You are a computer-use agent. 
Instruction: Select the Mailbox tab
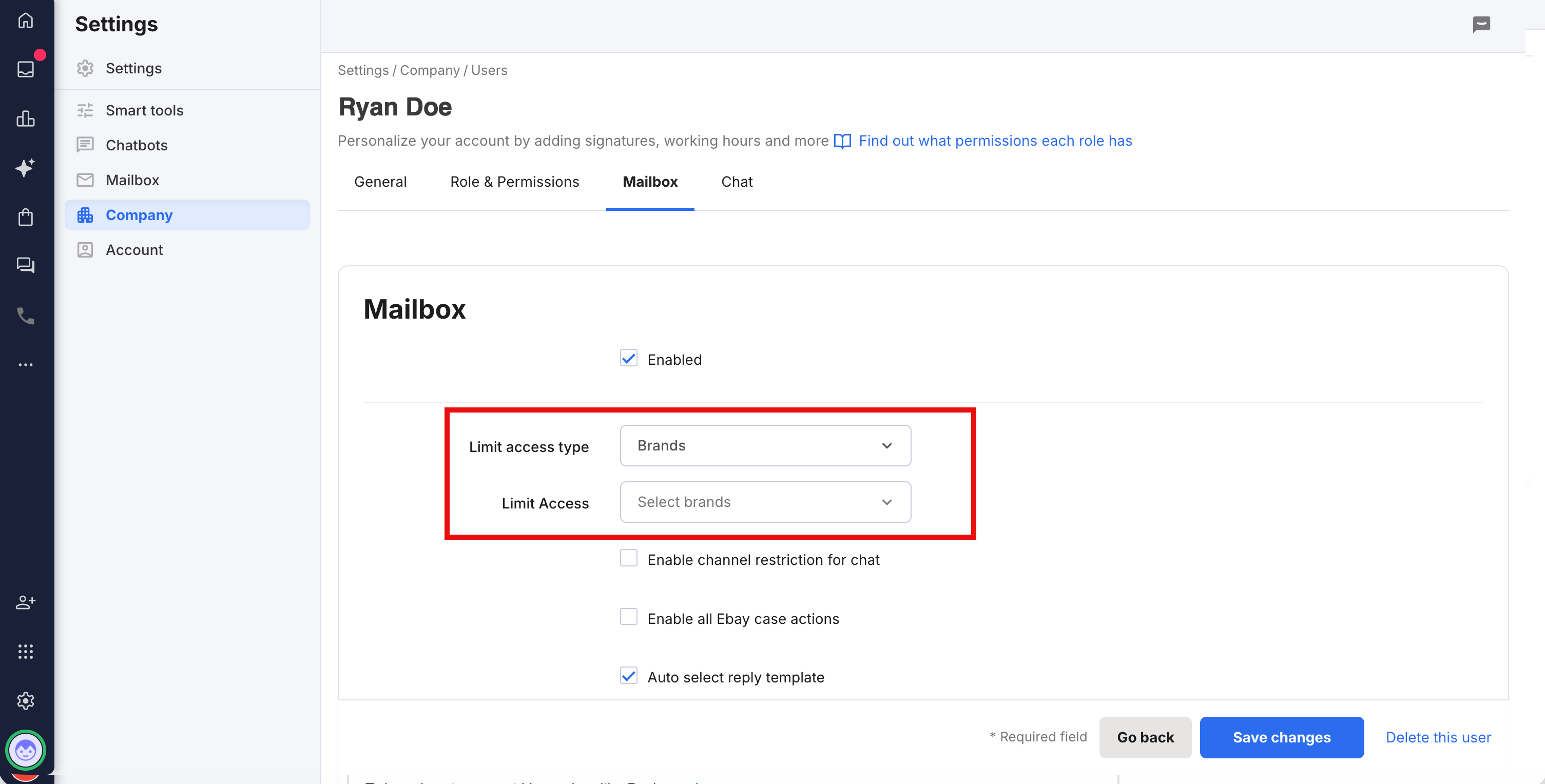click(649, 182)
